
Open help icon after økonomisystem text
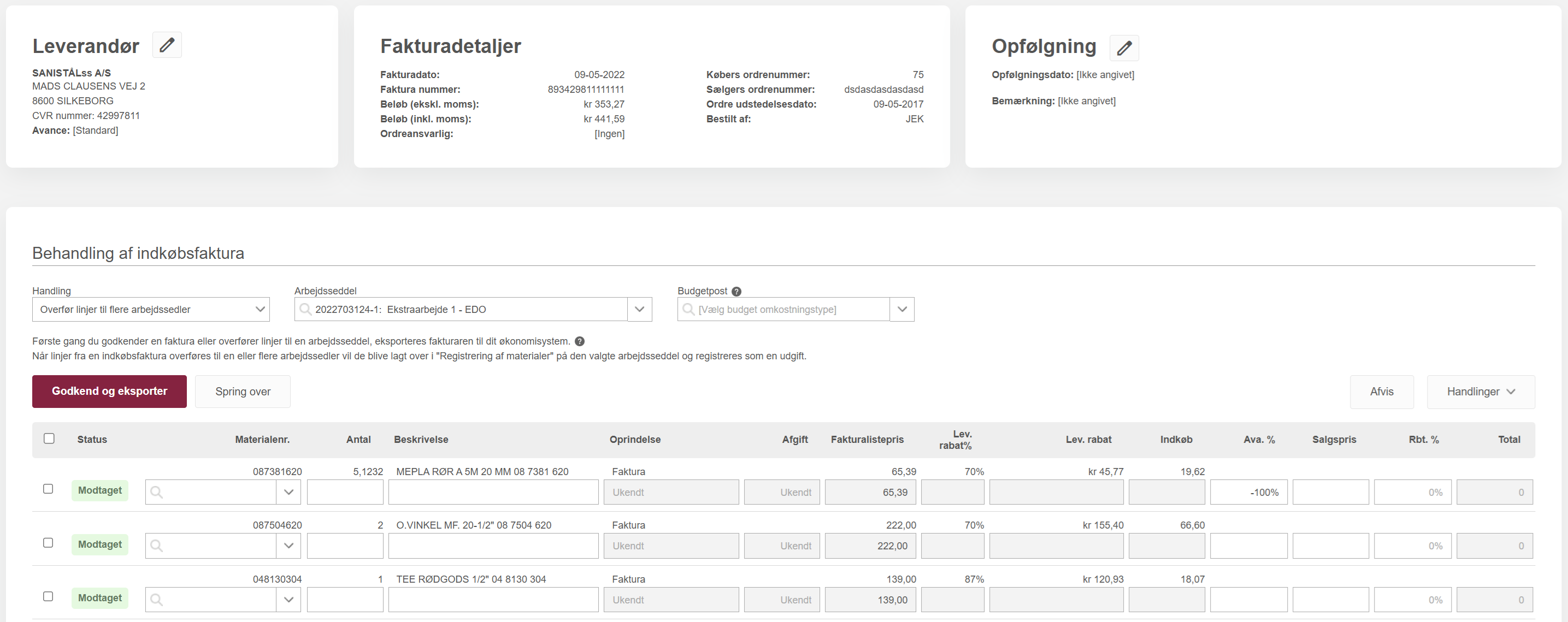coord(580,341)
